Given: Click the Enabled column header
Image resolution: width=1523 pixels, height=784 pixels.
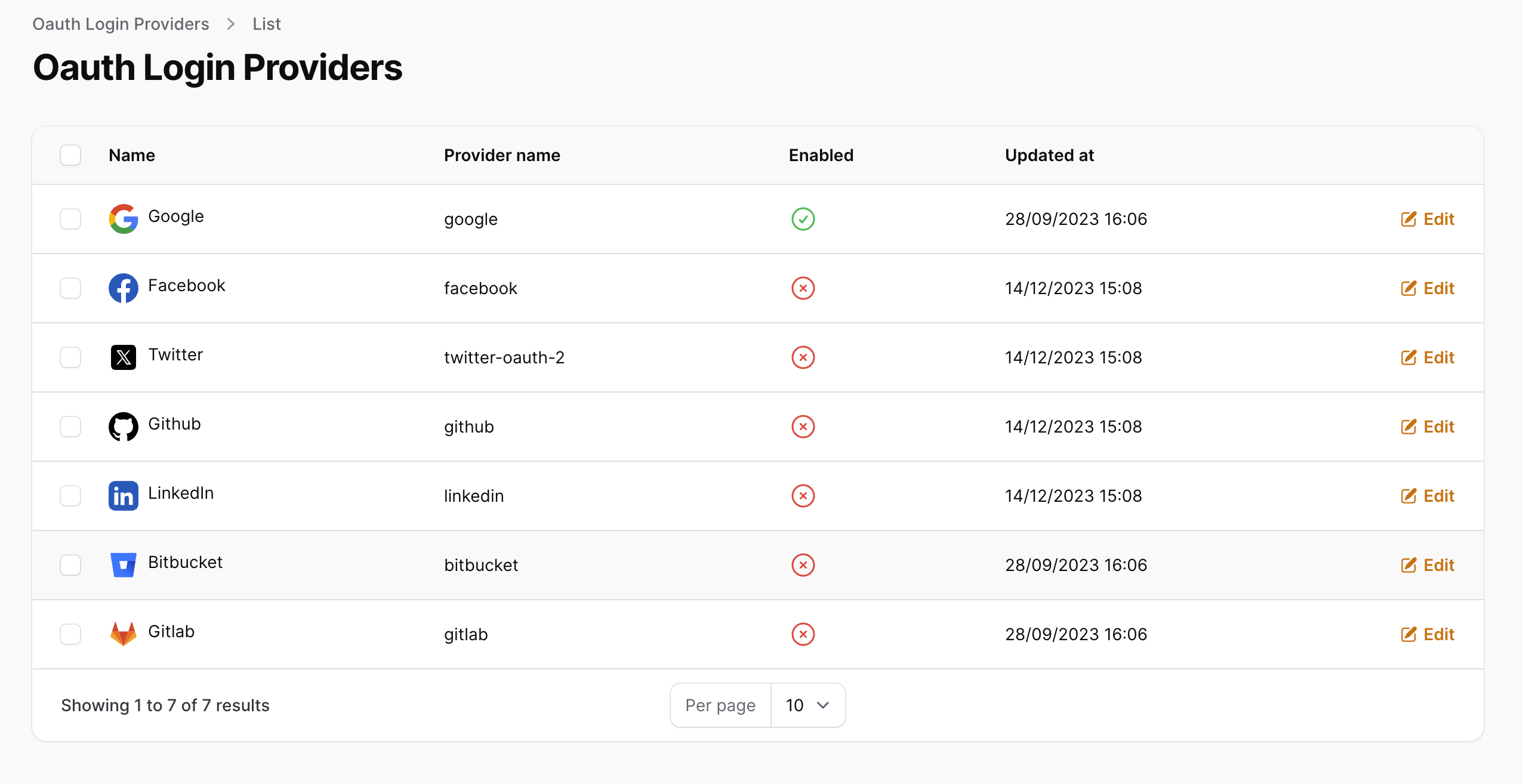Looking at the screenshot, I should [x=821, y=155].
